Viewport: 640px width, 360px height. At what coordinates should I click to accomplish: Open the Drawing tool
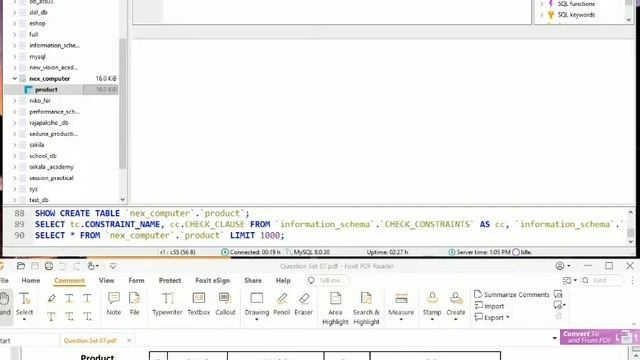(x=257, y=306)
